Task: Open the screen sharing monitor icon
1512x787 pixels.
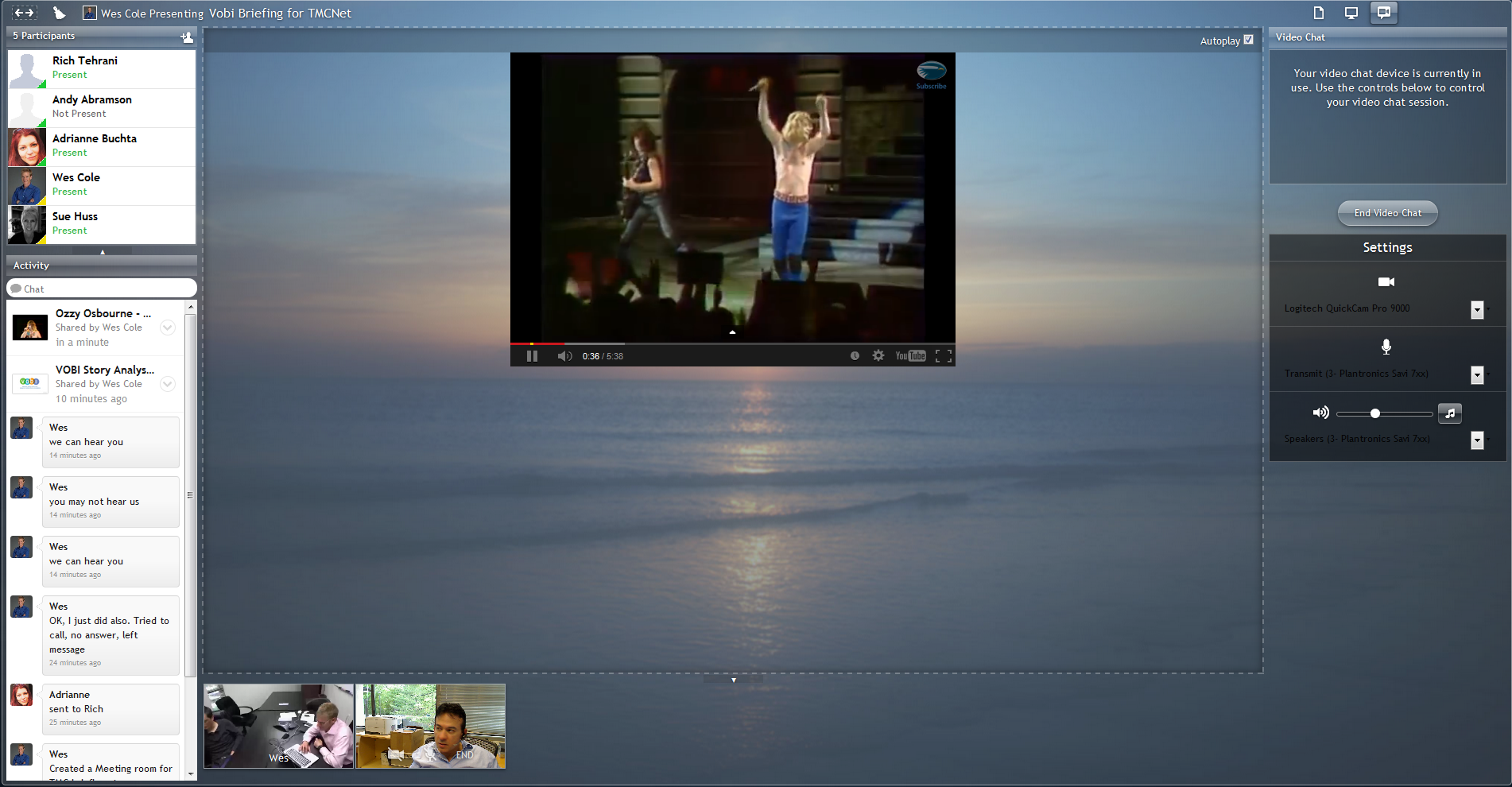Action: 1351,13
